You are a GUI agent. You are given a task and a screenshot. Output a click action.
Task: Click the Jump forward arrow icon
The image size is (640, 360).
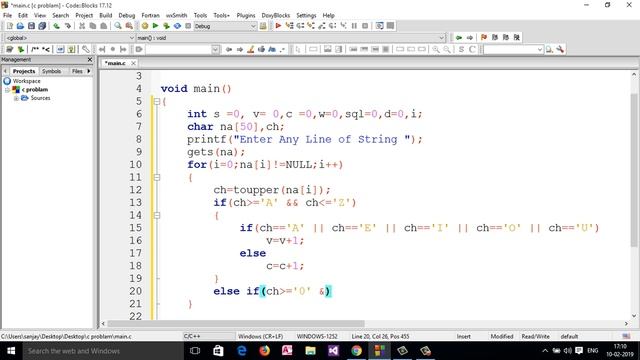click(470, 38)
